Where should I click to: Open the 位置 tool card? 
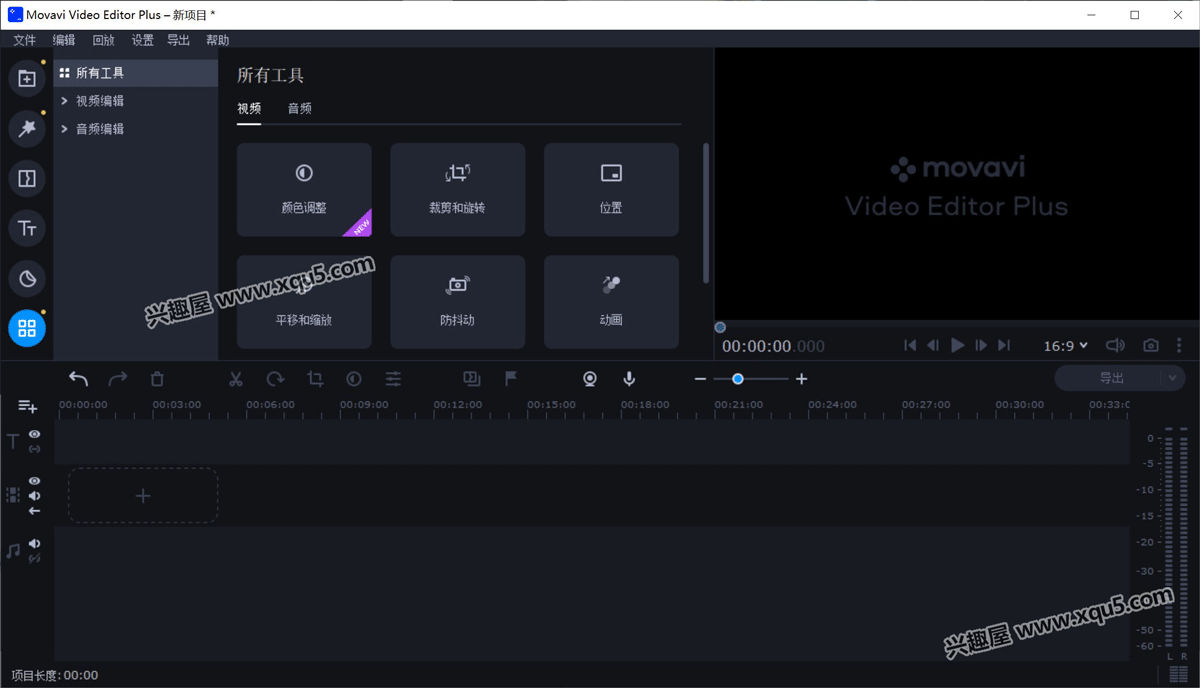coord(611,190)
